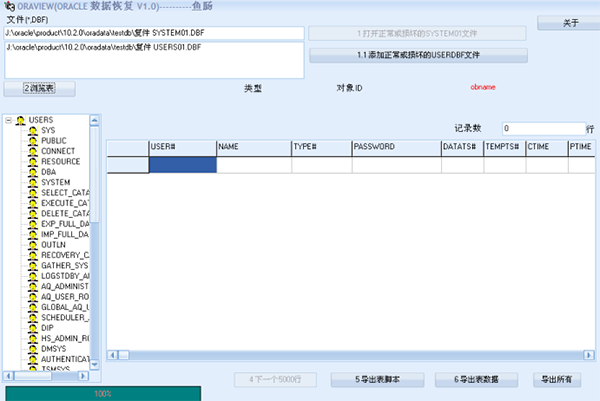
Task: Click the LOGSTDBY_A user icon
Action: 33,276
